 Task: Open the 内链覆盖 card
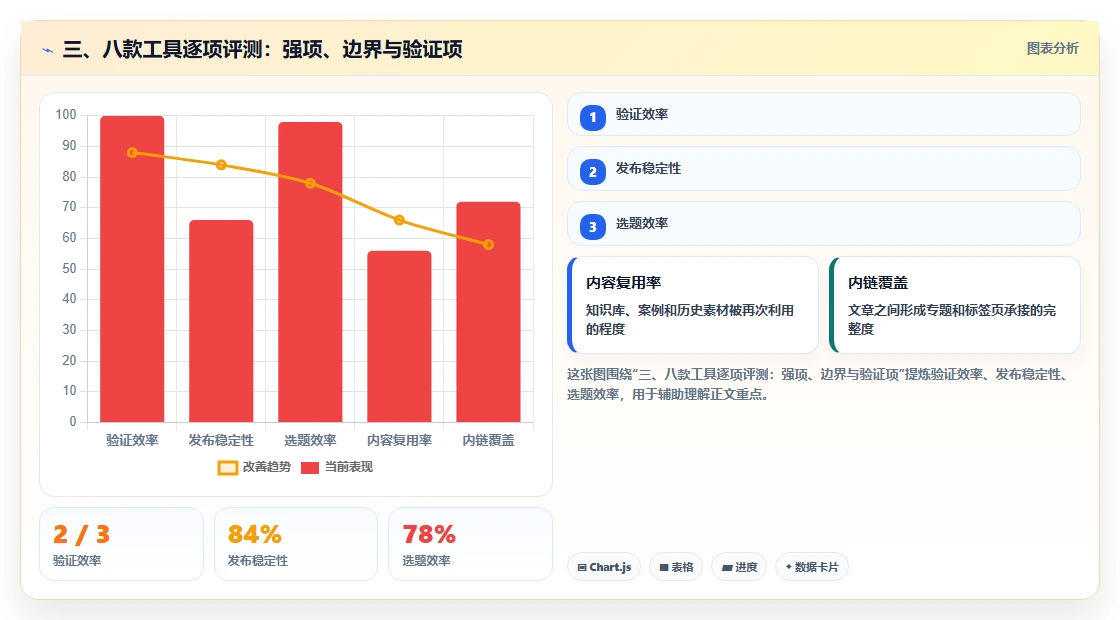coord(954,305)
